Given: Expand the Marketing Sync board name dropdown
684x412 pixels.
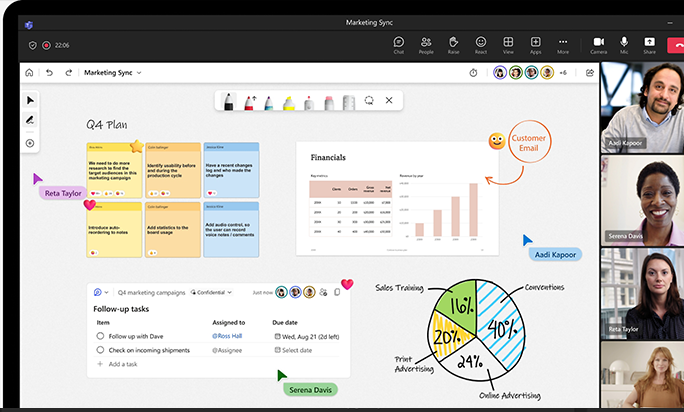Looking at the screenshot, I should [139, 73].
